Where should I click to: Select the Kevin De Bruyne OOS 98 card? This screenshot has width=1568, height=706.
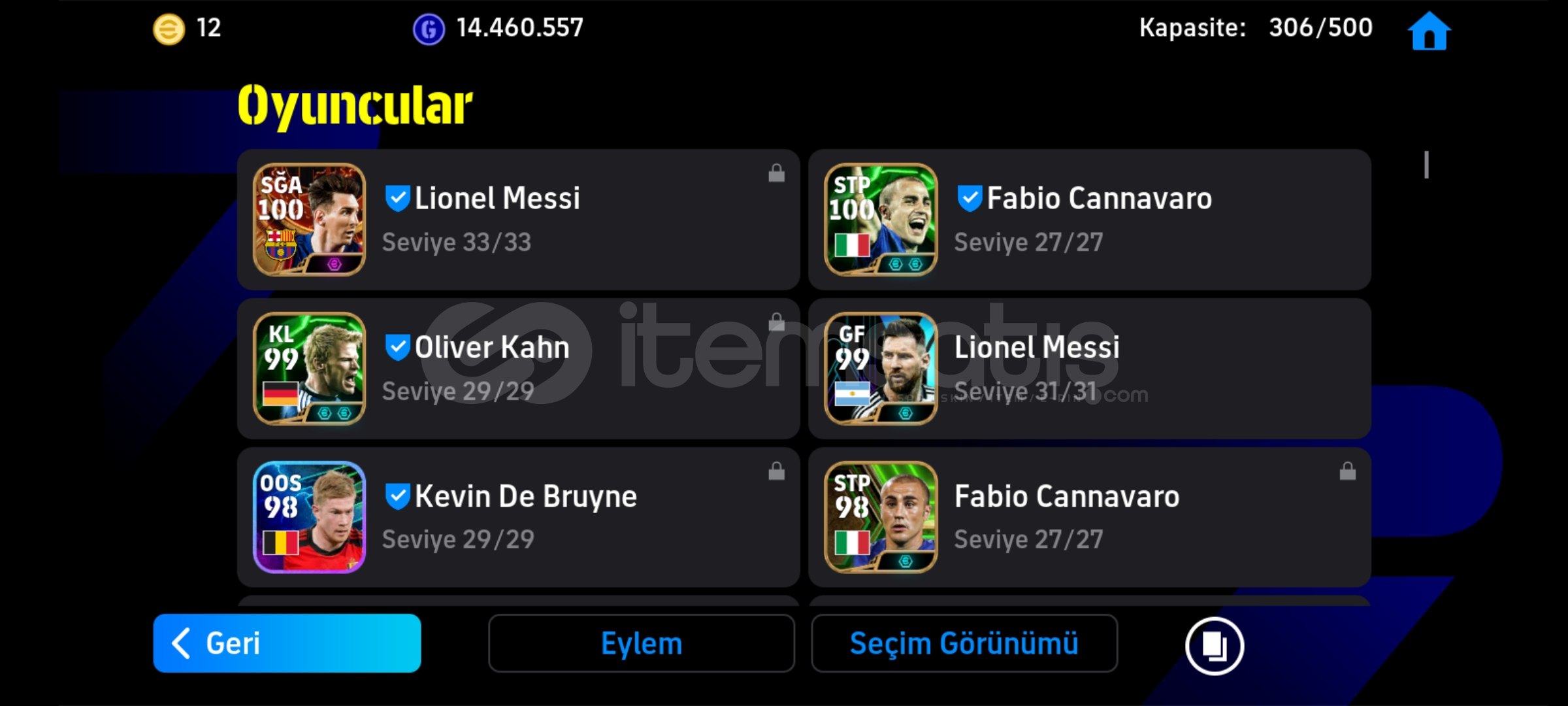coord(309,518)
